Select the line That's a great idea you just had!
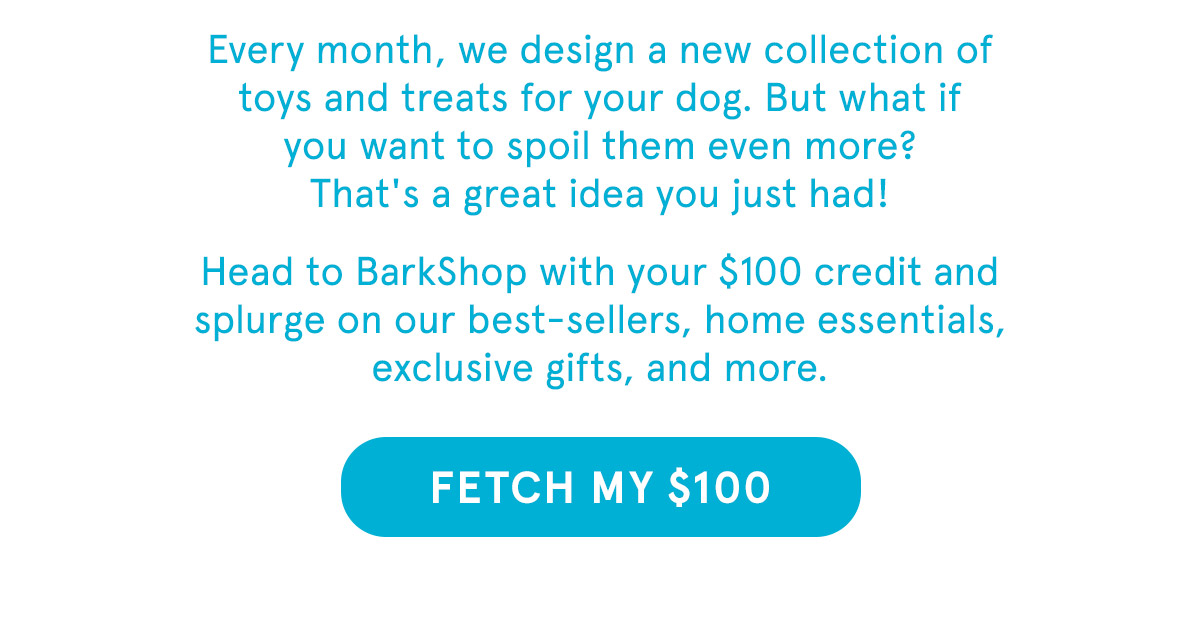The height and width of the screenshot is (621, 1200). (600, 194)
